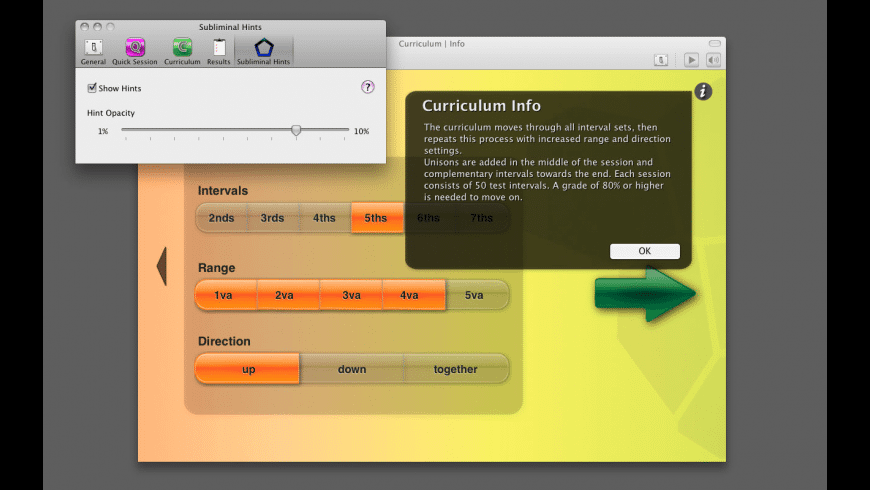
Task: Uncheck the Show Hints checkbox
Action: coord(93,89)
